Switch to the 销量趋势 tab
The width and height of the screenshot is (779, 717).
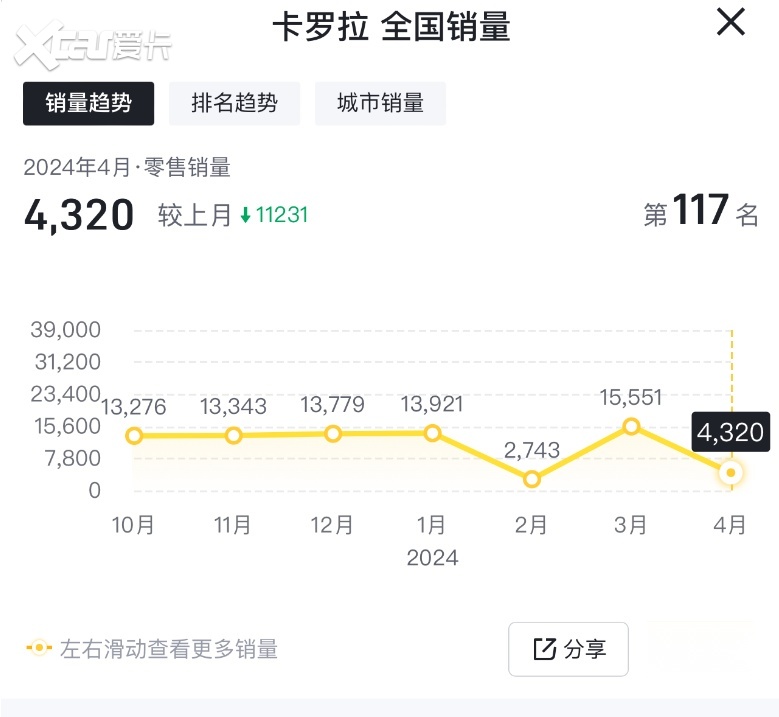click(89, 103)
